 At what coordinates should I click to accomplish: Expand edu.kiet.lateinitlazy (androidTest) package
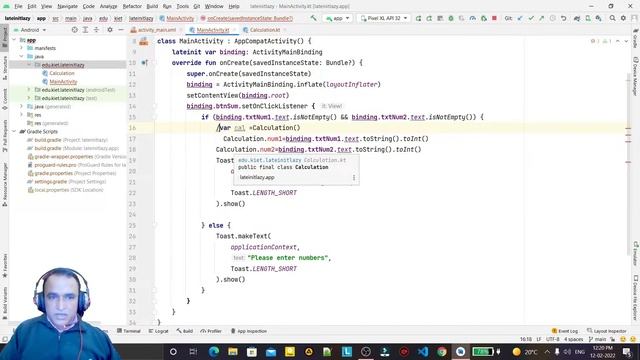pos(29,90)
